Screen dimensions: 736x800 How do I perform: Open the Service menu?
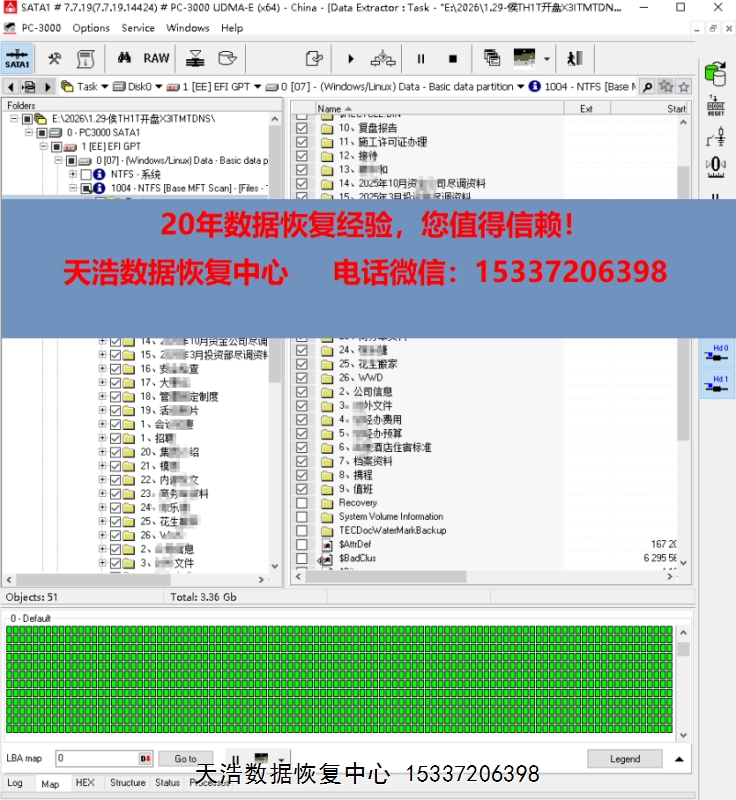(138, 28)
